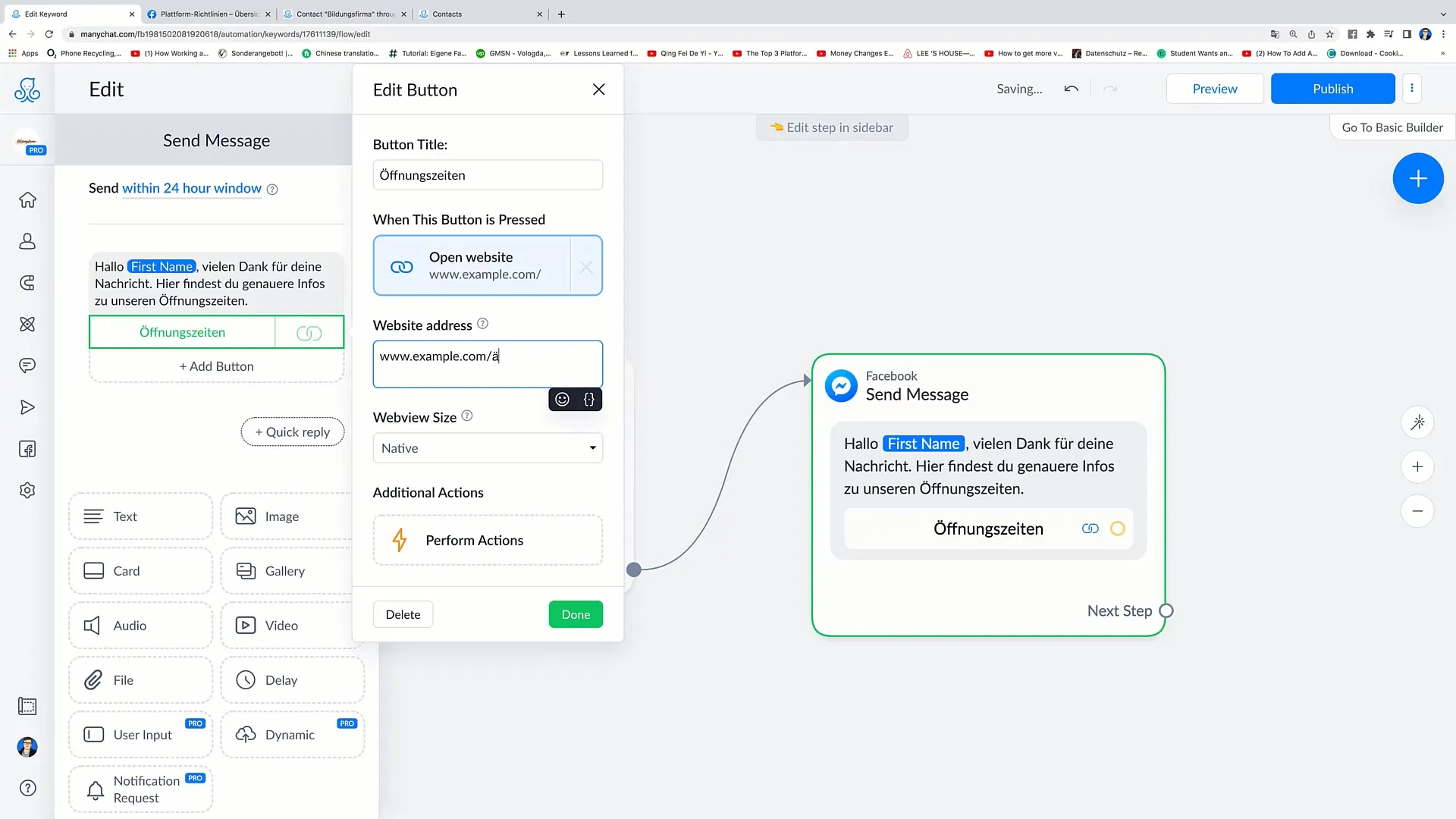Open Live Chat sidebar icon

click(27, 366)
